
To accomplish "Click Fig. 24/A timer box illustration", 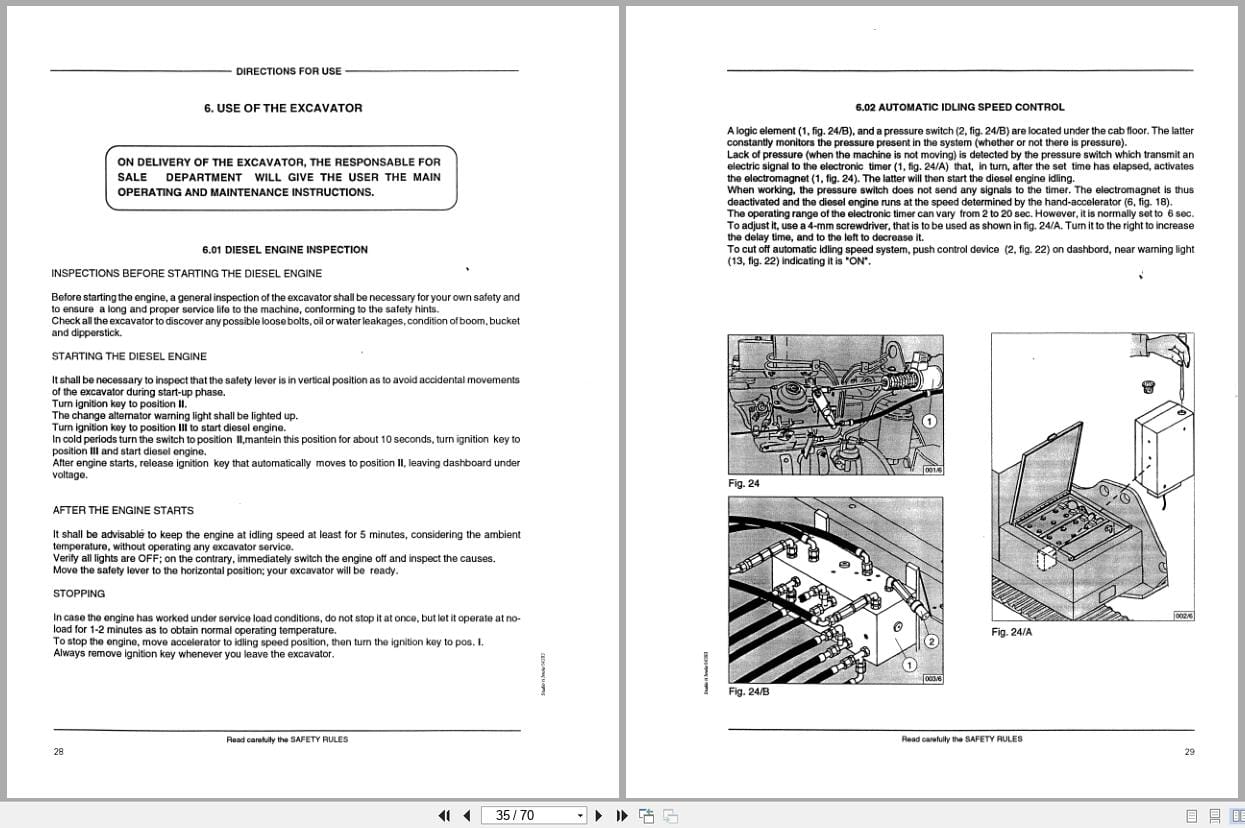I will click(x=1093, y=477).
